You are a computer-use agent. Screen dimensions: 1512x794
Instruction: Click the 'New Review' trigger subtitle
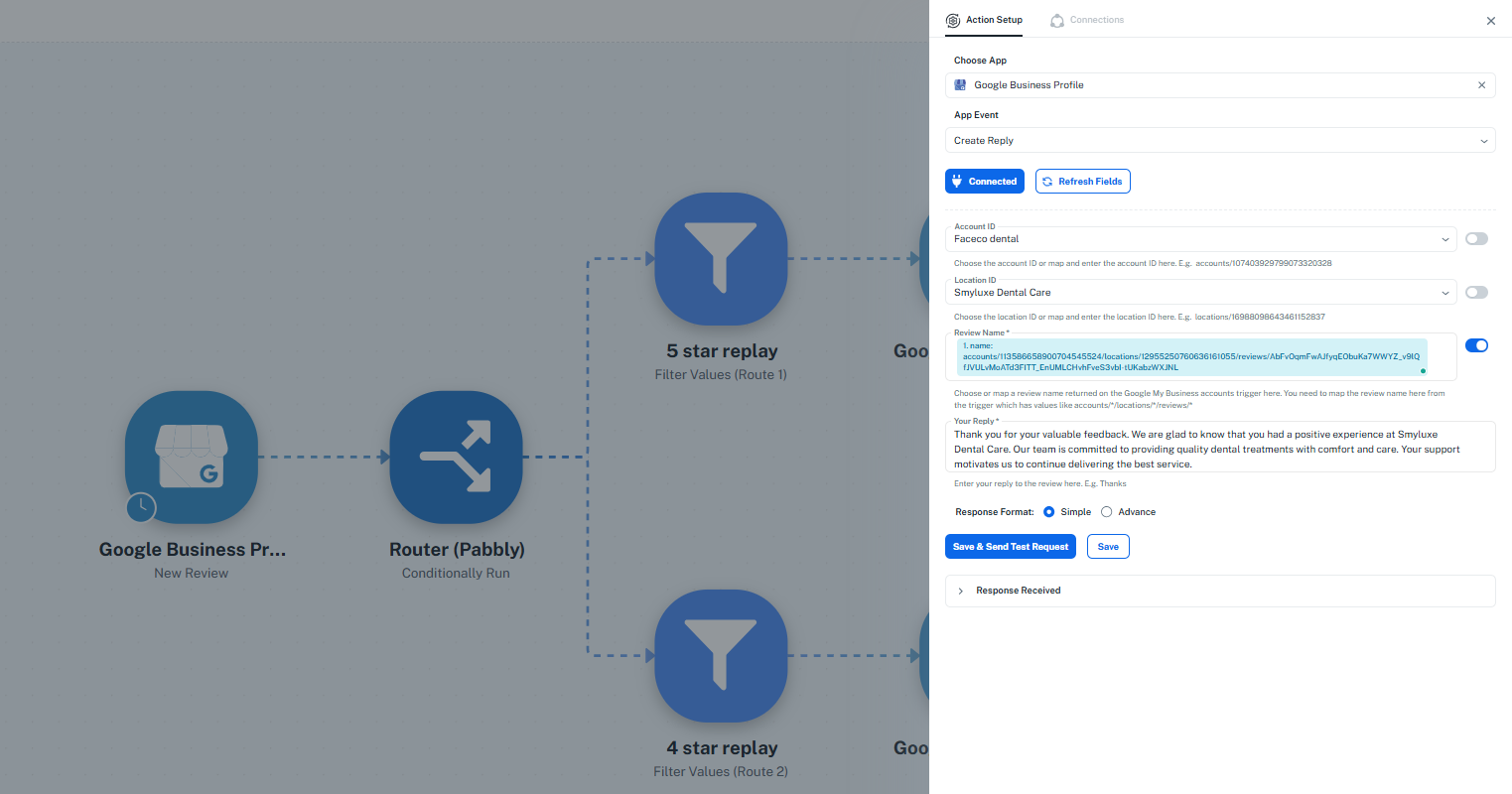192,574
